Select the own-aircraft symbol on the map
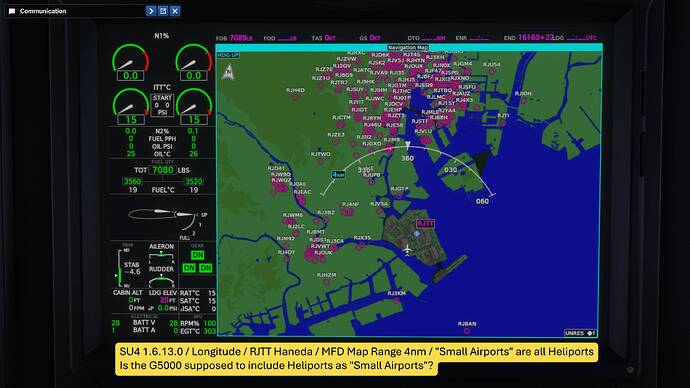The image size is (690, 388). pos(407,250)
